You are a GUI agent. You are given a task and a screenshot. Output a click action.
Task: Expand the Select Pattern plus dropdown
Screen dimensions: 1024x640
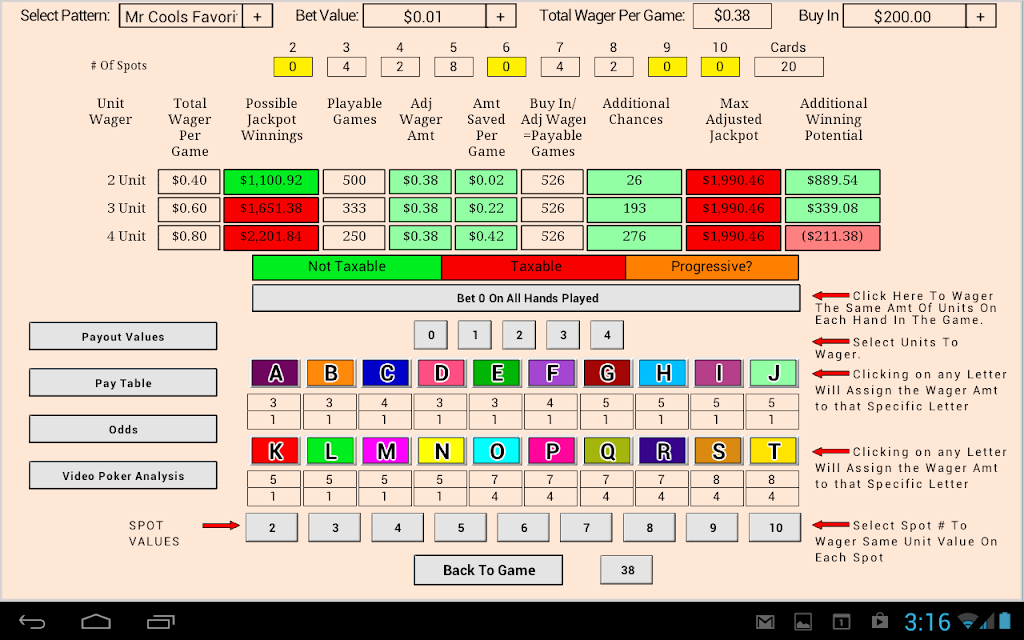257,16
